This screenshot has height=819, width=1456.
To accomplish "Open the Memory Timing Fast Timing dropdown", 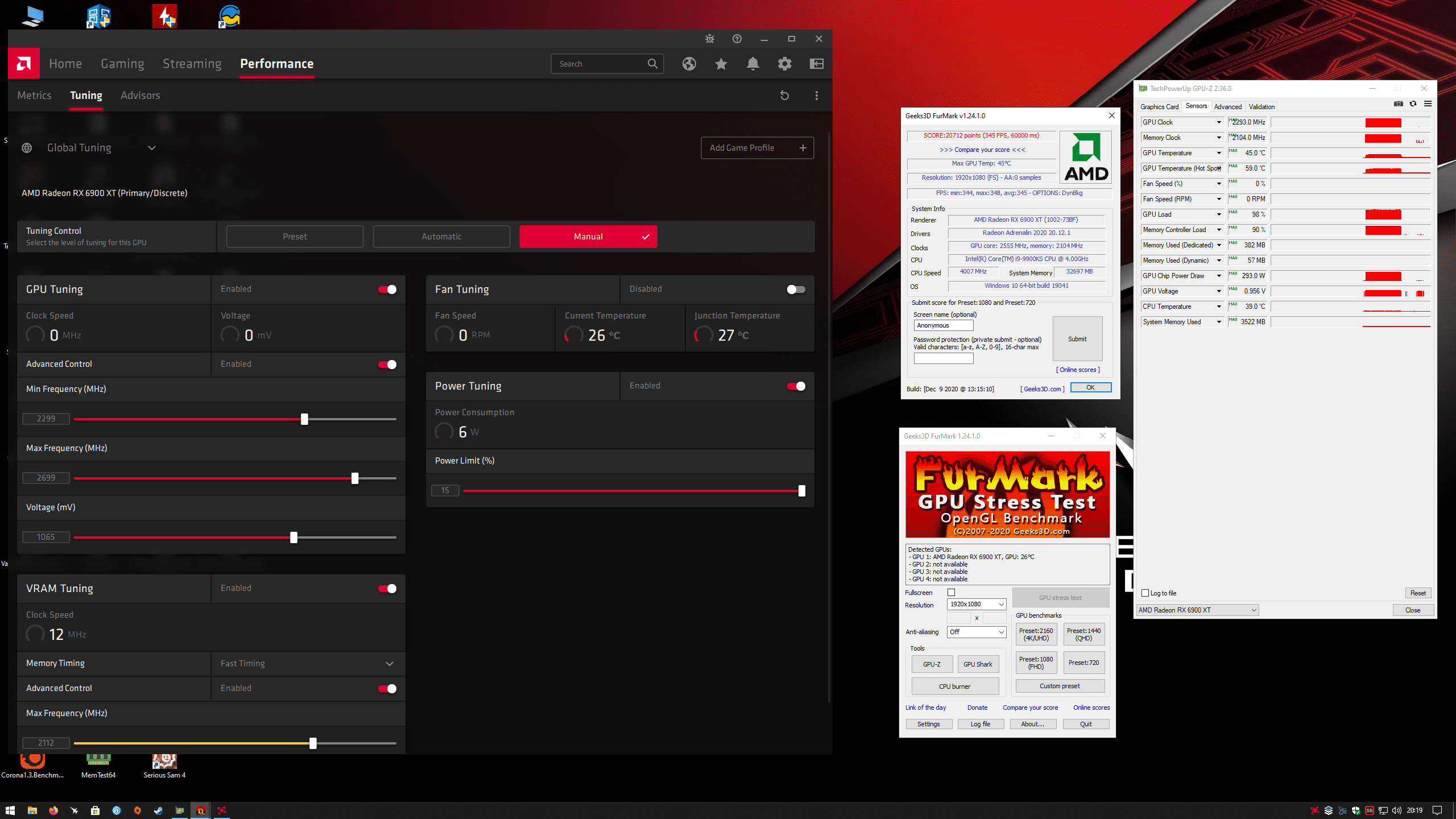I will (x=308, y=664).
